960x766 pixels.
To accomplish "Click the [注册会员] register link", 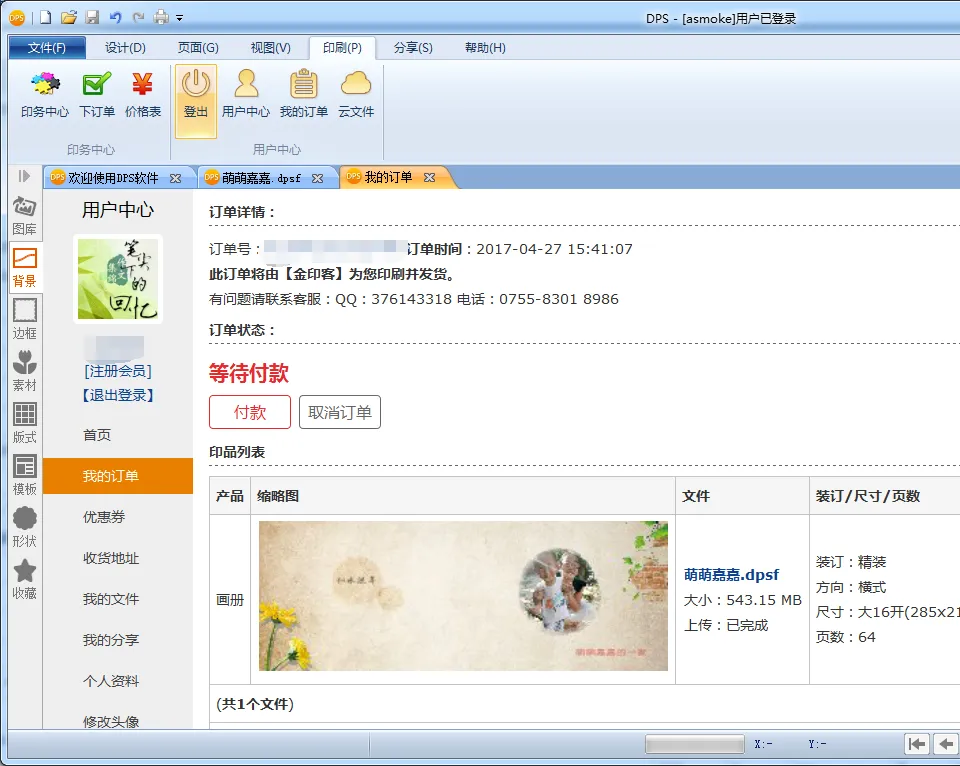I will (118, 370).
